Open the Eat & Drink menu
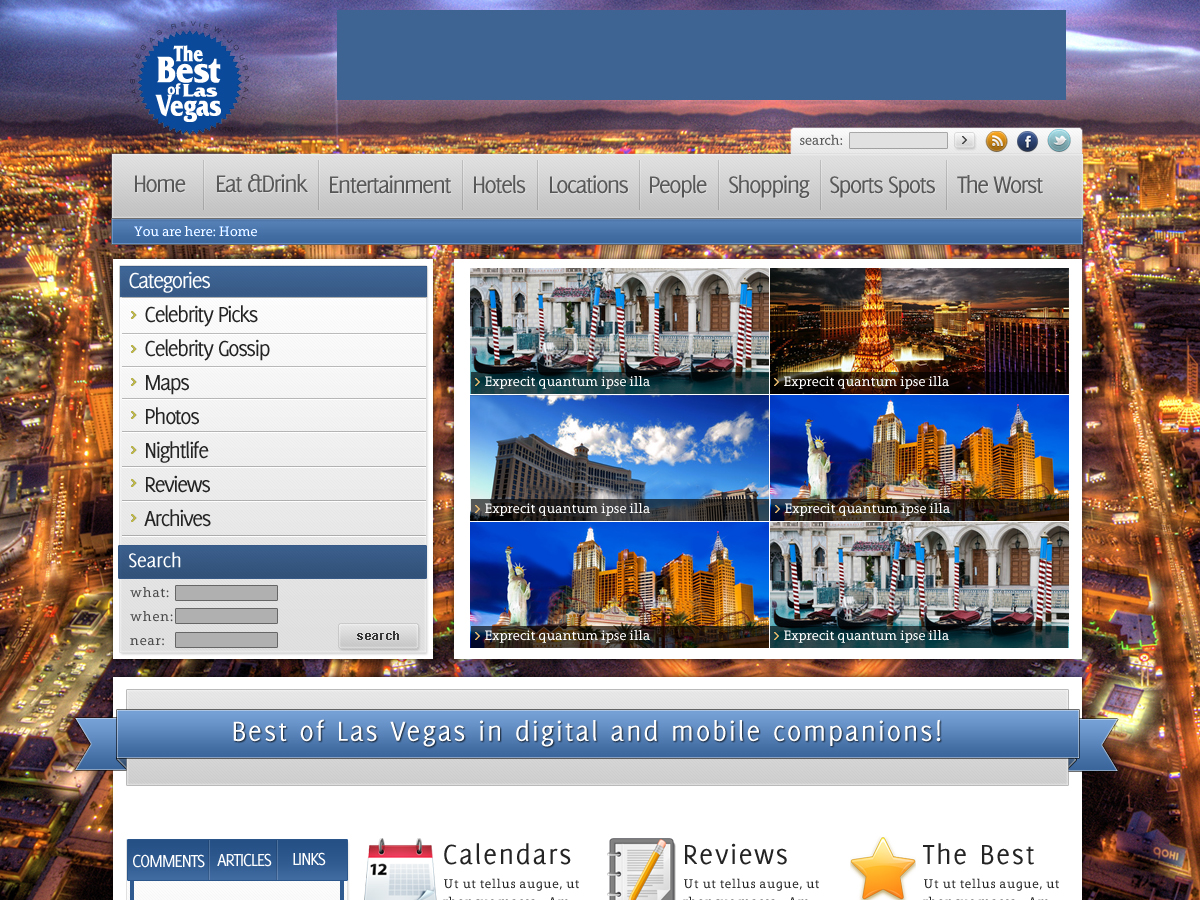 pyautogui.click(x=261, y=185)
